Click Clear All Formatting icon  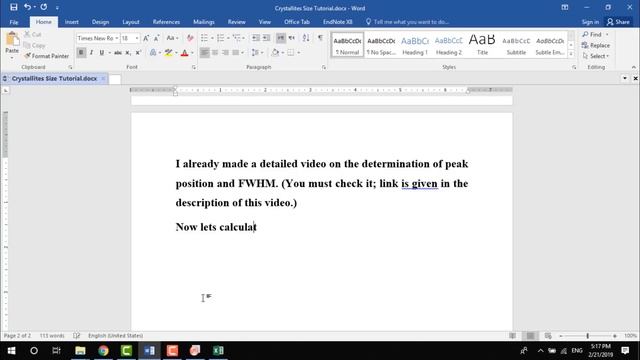point(190,38)
